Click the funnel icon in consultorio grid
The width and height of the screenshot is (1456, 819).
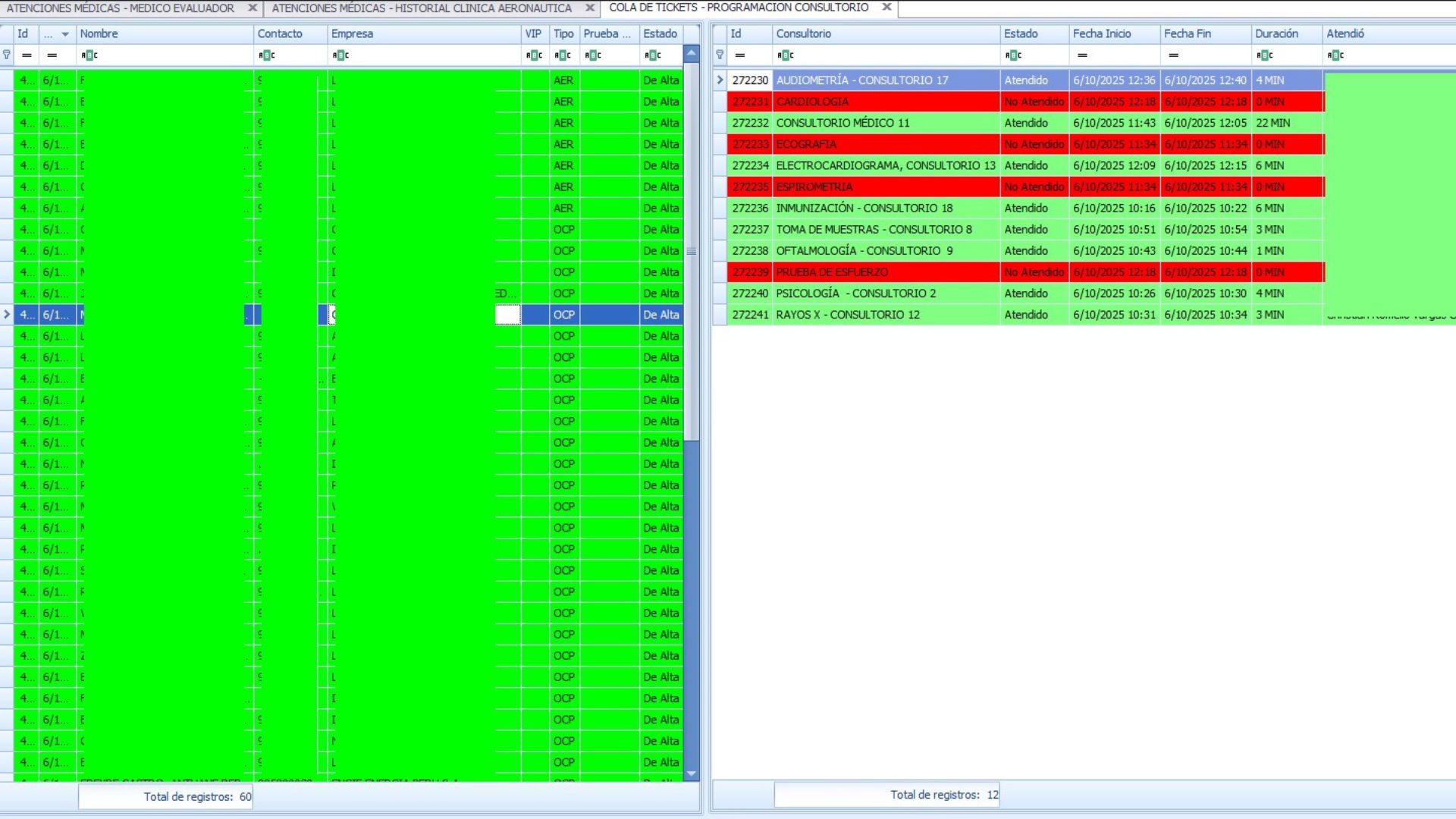pos(720,55)
